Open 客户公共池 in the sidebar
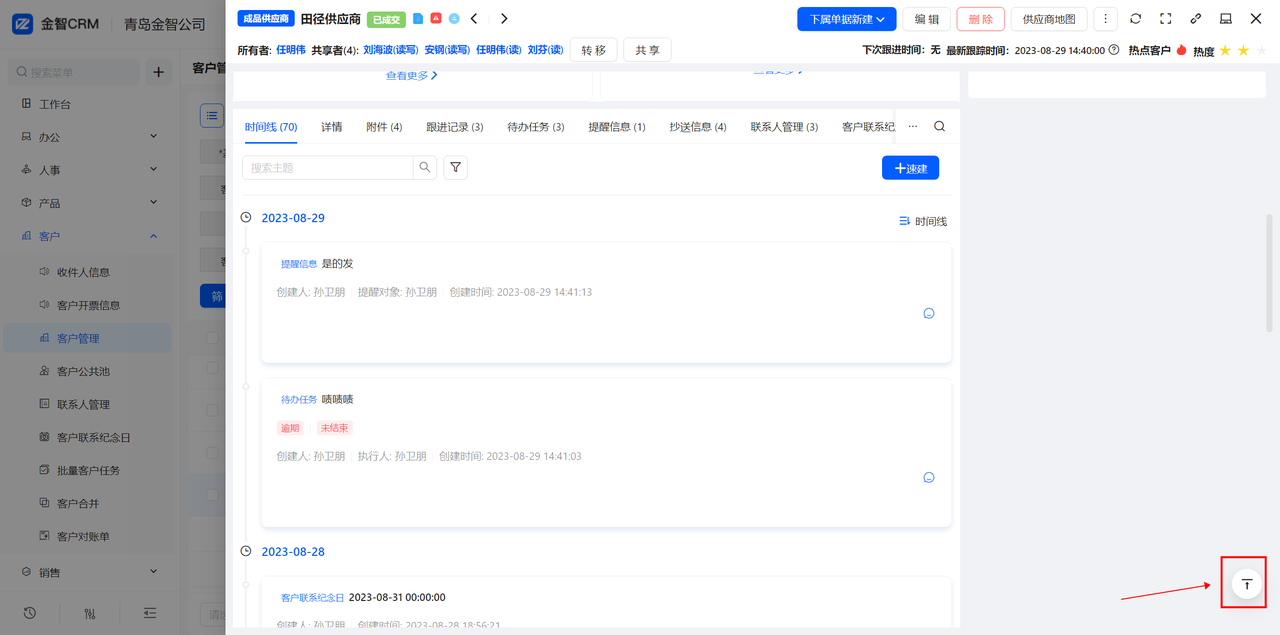This screenshot has height=635, width=1280. point(86,371)
